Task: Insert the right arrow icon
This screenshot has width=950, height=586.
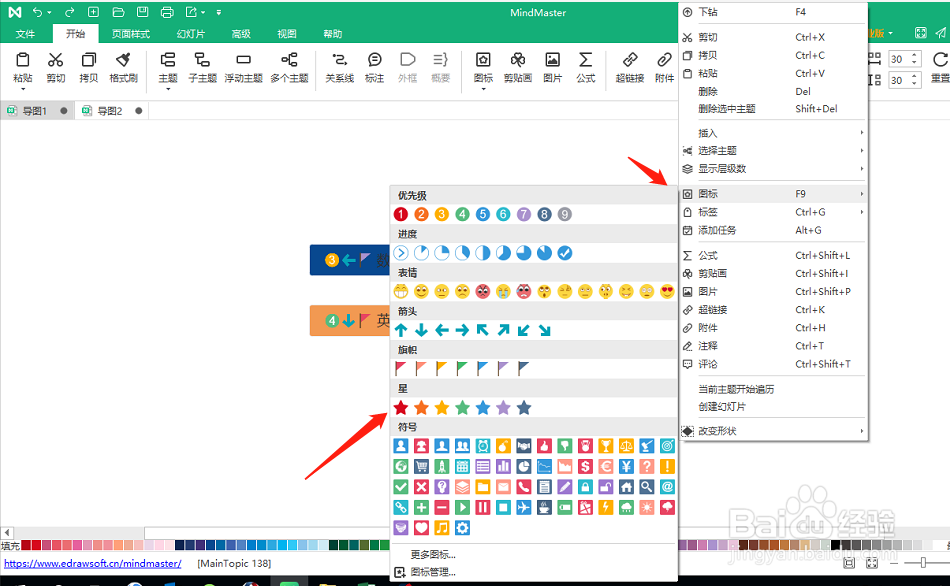Action: [x=462, y=330]
